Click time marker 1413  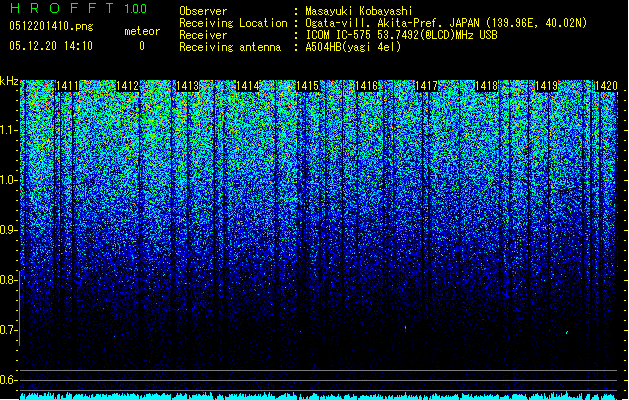coord(187,86)
